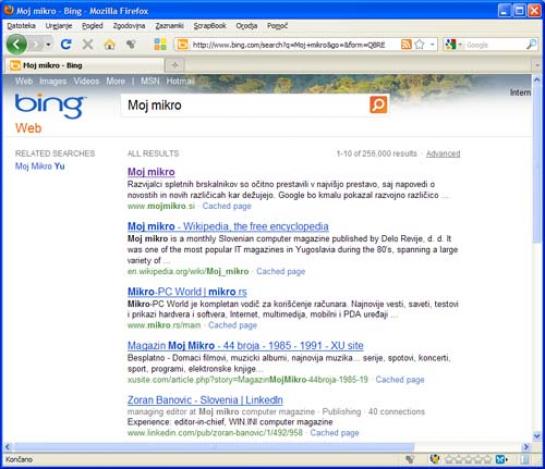This screenshot has width=545, height=469.
Task: Open 'Mikro-PC World | mikro.rs' result
Action: point(187,292)
